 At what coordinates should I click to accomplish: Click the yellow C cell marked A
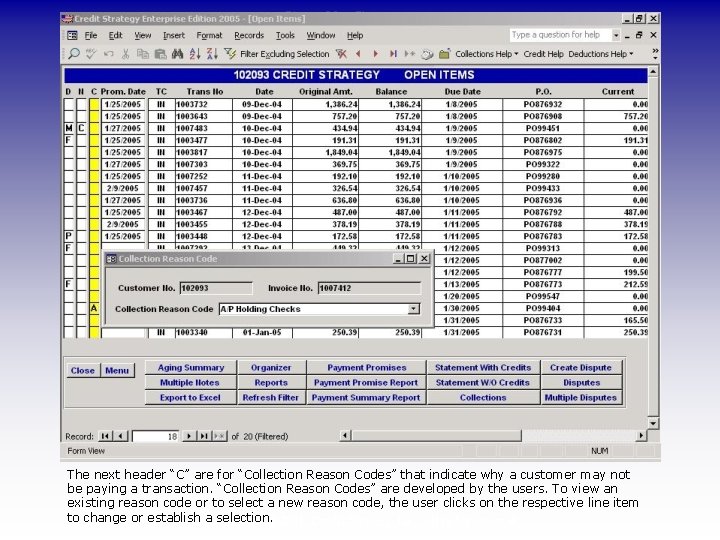coord(94,308)
